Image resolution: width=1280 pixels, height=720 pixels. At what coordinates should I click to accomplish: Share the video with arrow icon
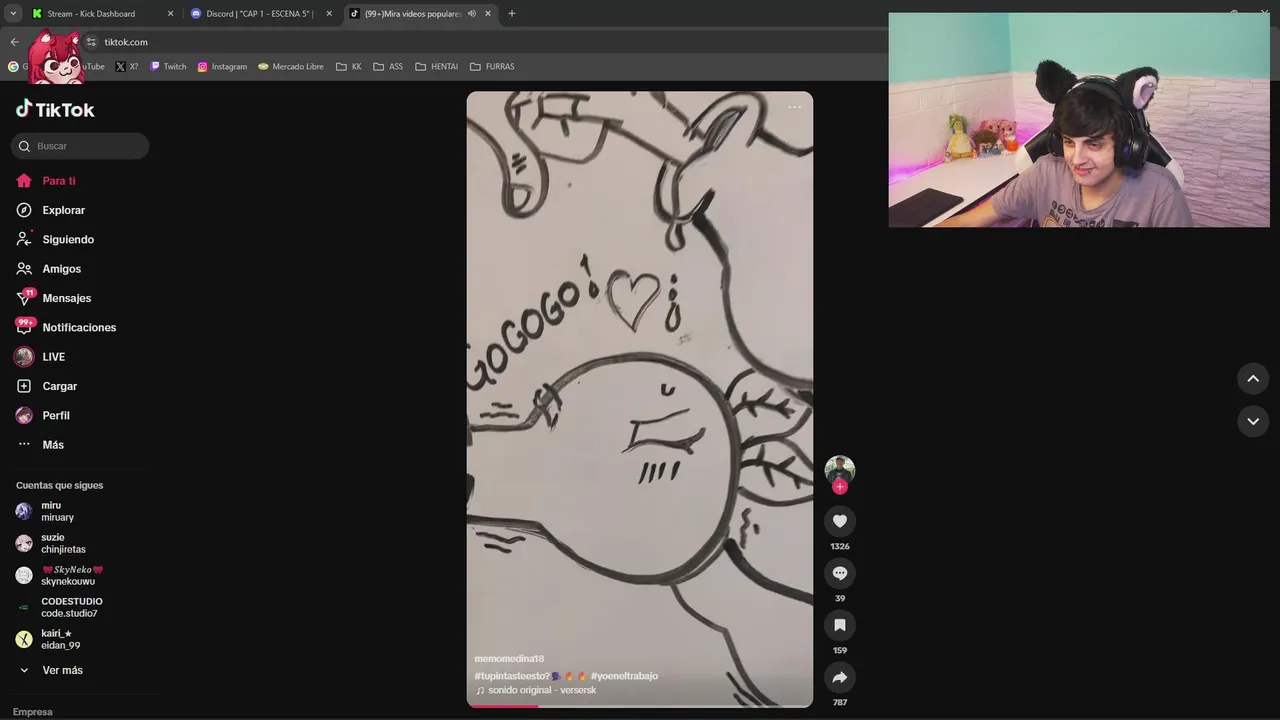tap(840, 677)
